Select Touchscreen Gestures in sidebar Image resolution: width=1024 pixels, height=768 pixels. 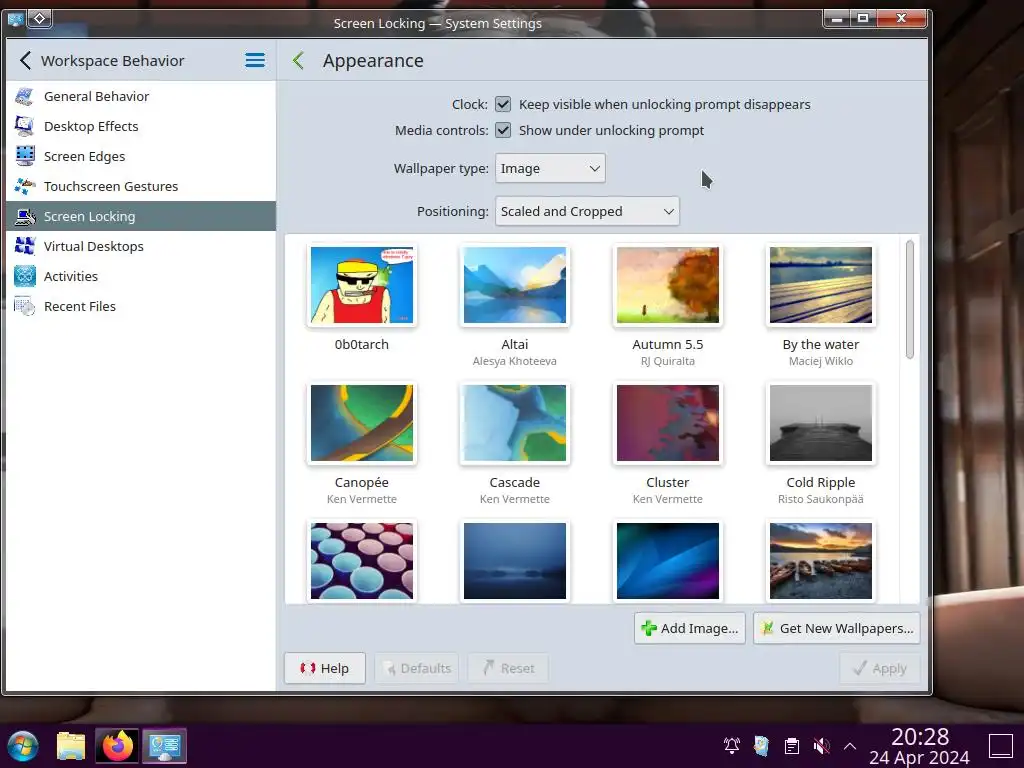tap(141, 187)
